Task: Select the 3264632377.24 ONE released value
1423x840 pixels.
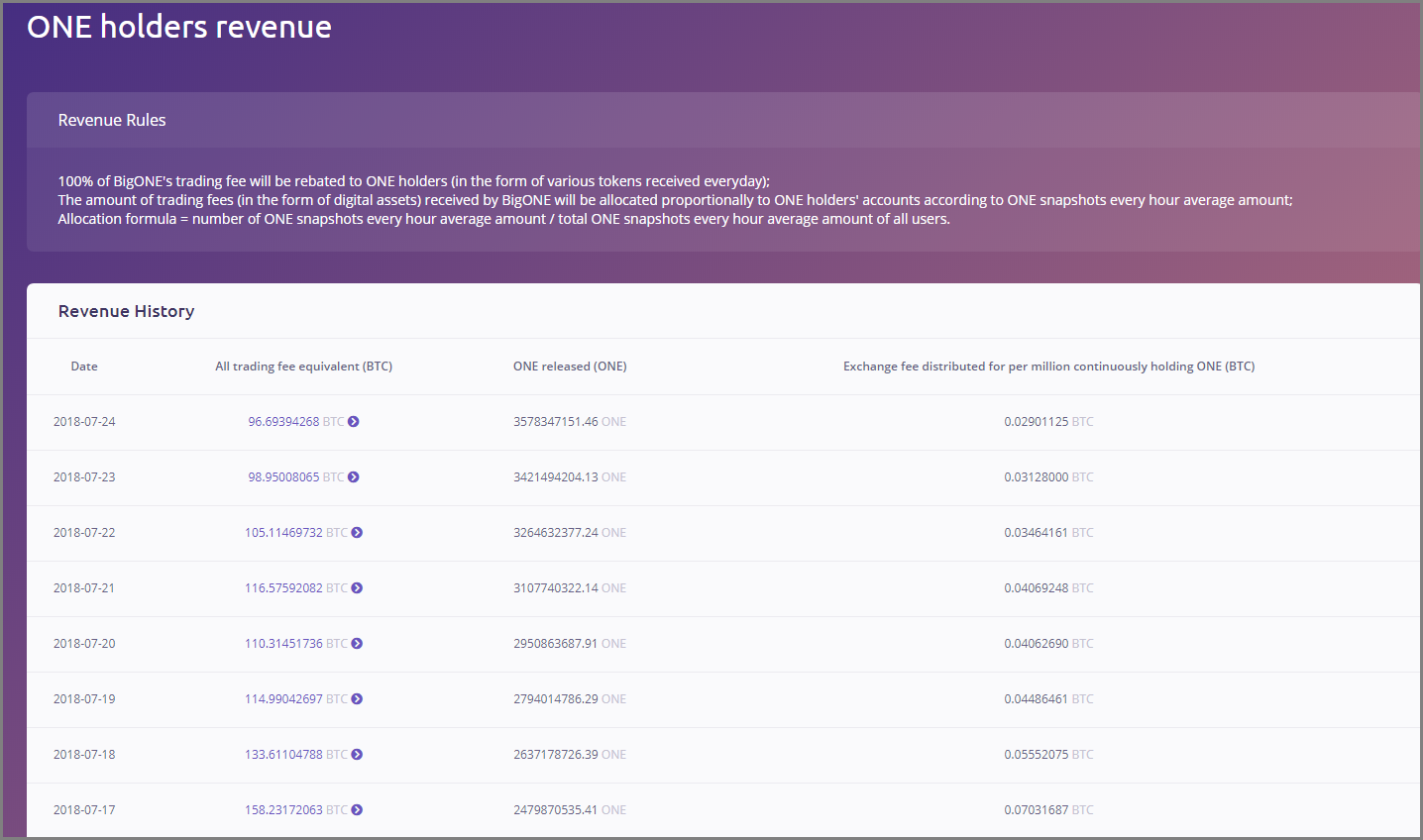Action: (x=570, y=533)
